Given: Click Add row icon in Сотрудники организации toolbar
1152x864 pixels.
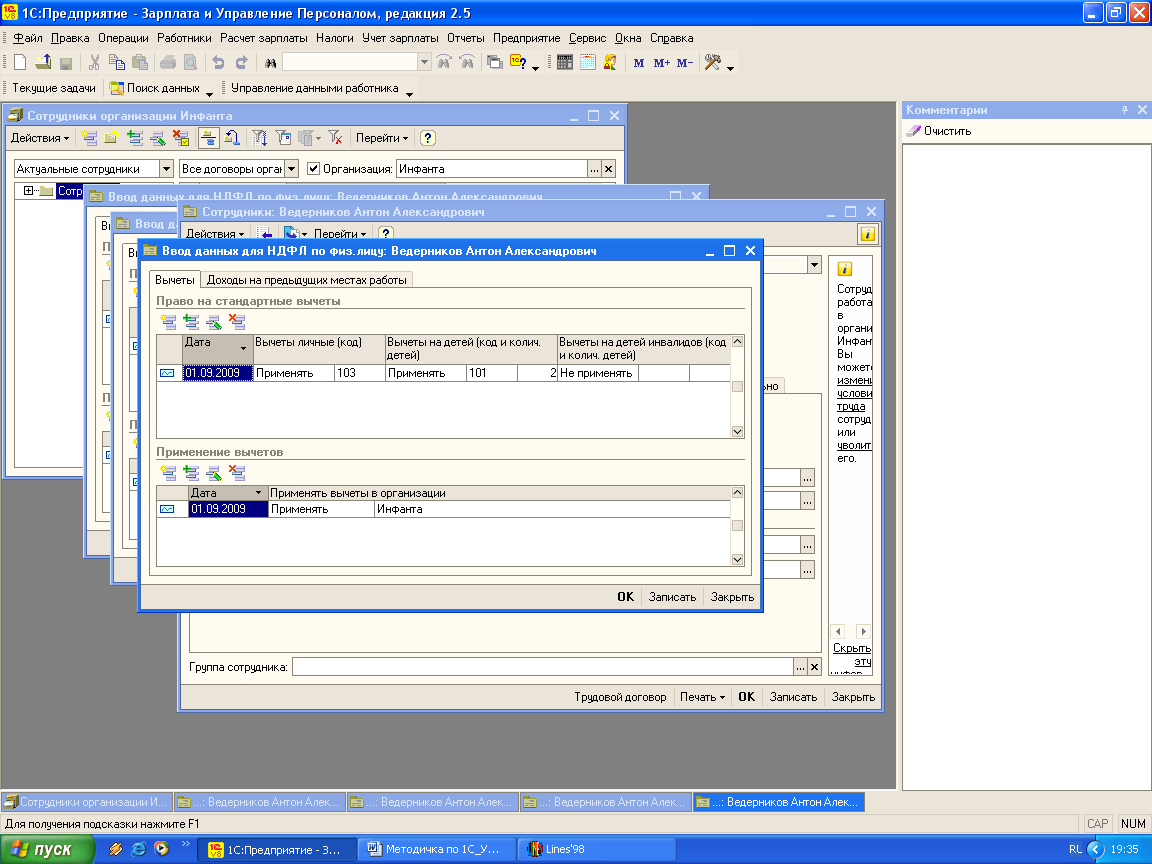Looking at the screenshot, I should [x=90, y=137].
